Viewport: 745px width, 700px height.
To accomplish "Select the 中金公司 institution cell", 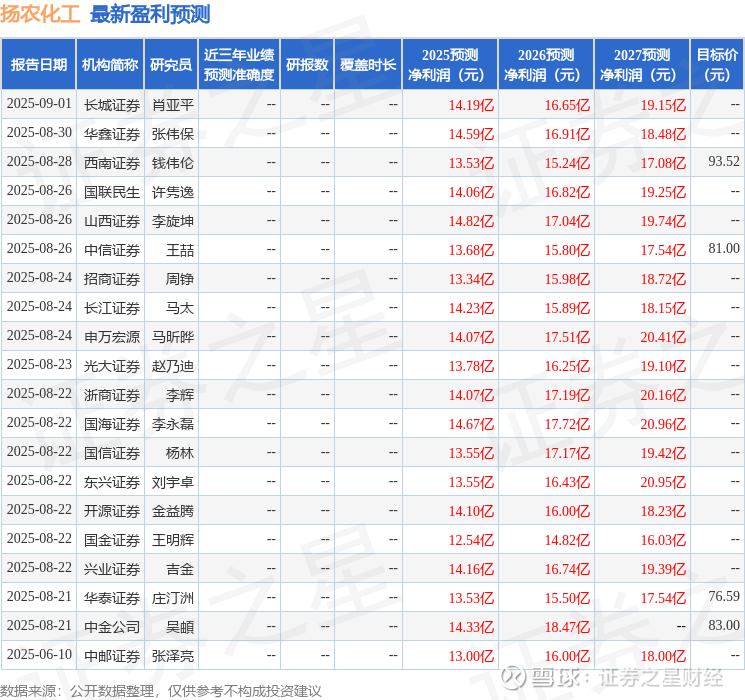I will pos(112,626).
